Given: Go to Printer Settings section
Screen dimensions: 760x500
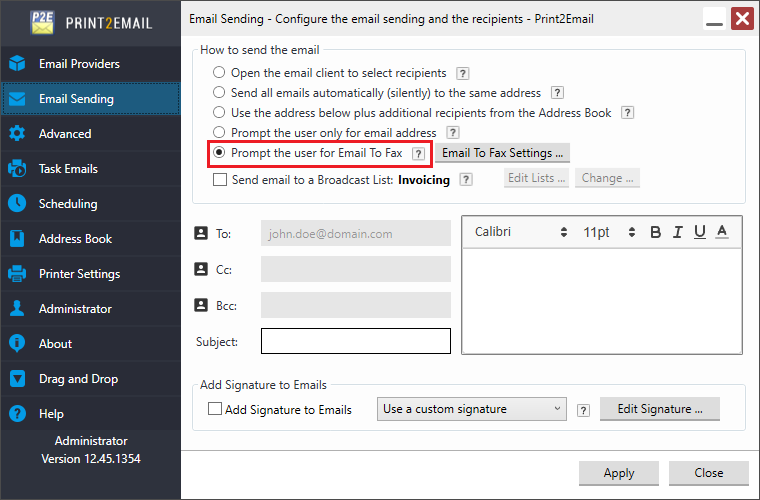Looking at the screenshot, I should 79,274.
